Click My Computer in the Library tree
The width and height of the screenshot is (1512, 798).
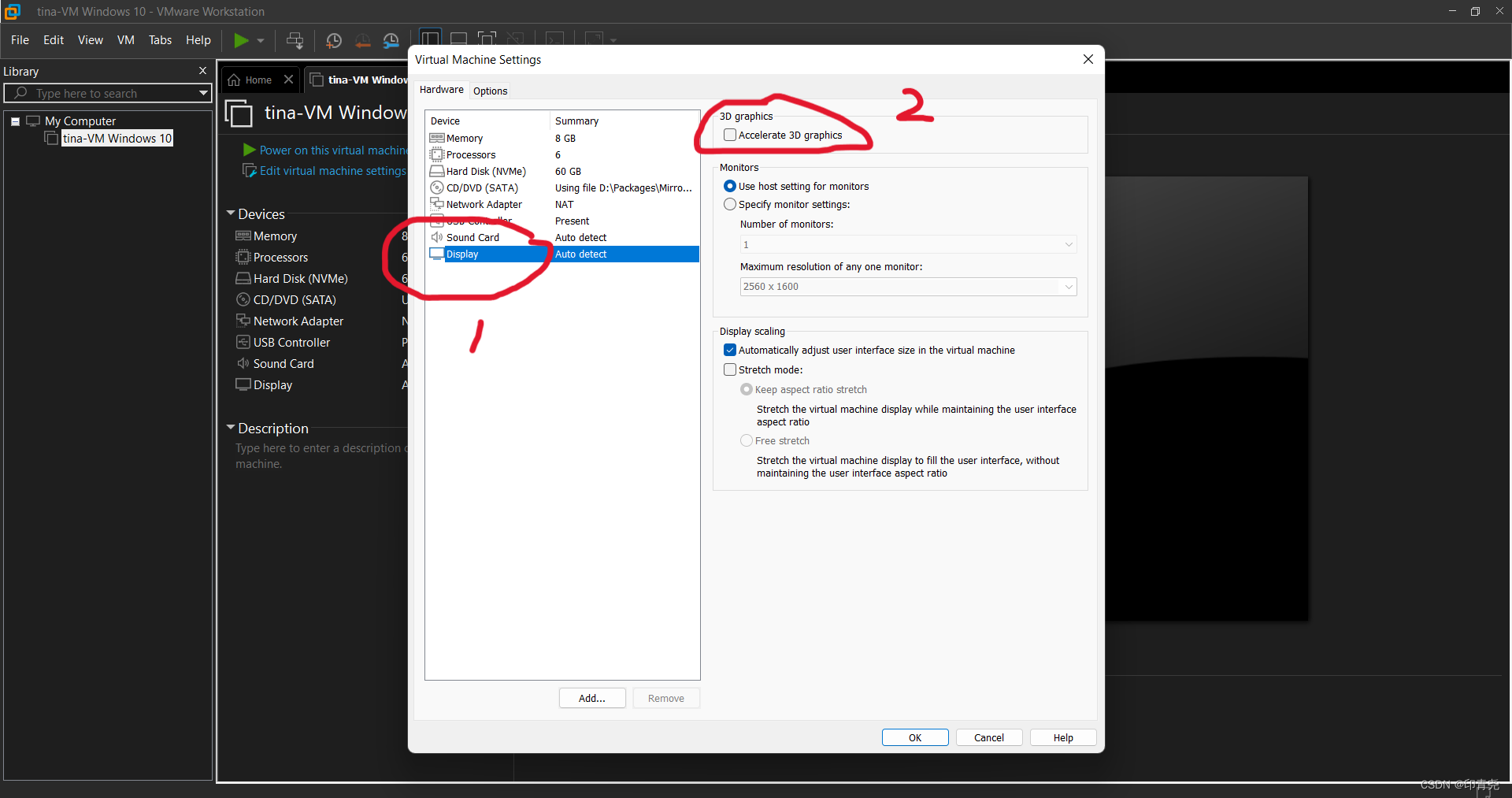80,121
